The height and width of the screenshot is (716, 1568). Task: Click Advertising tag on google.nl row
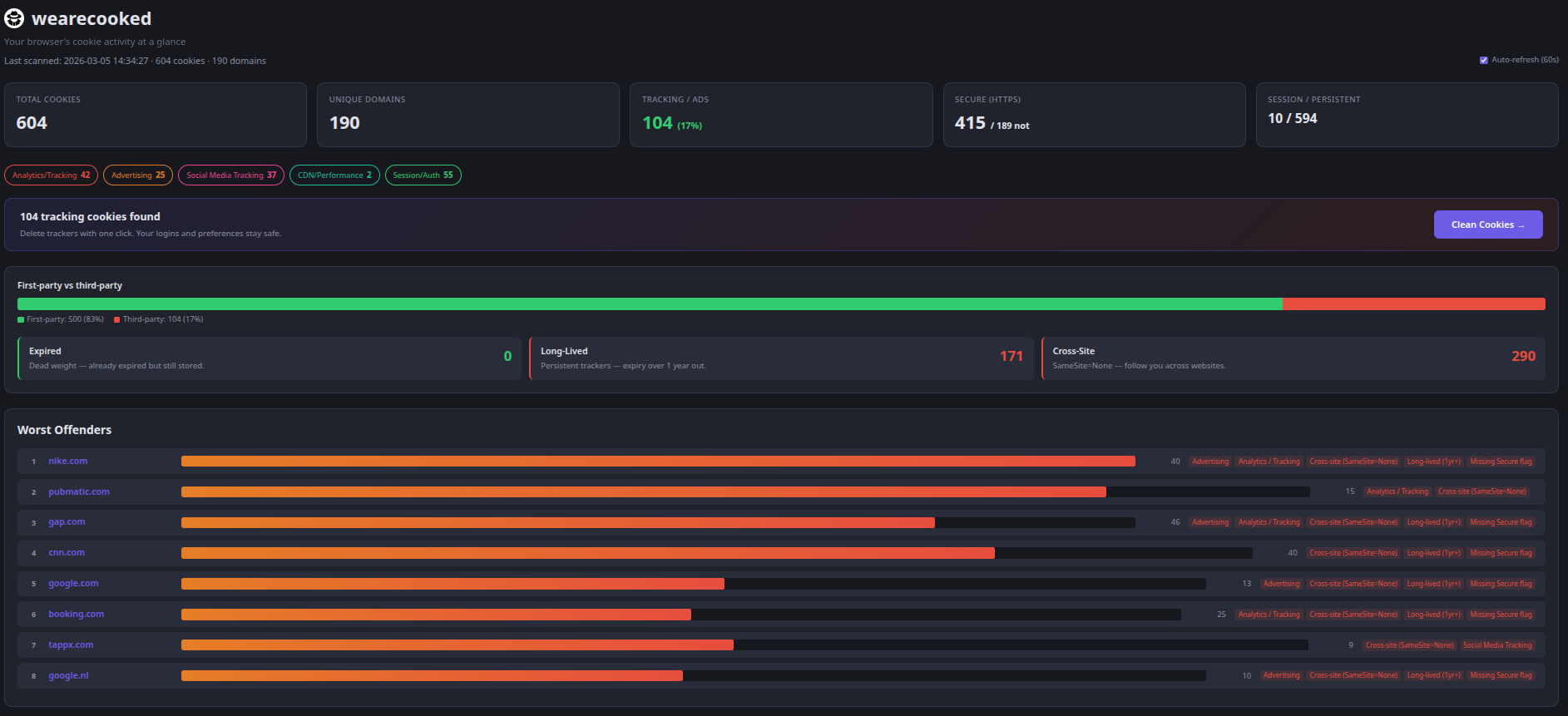1281,675
